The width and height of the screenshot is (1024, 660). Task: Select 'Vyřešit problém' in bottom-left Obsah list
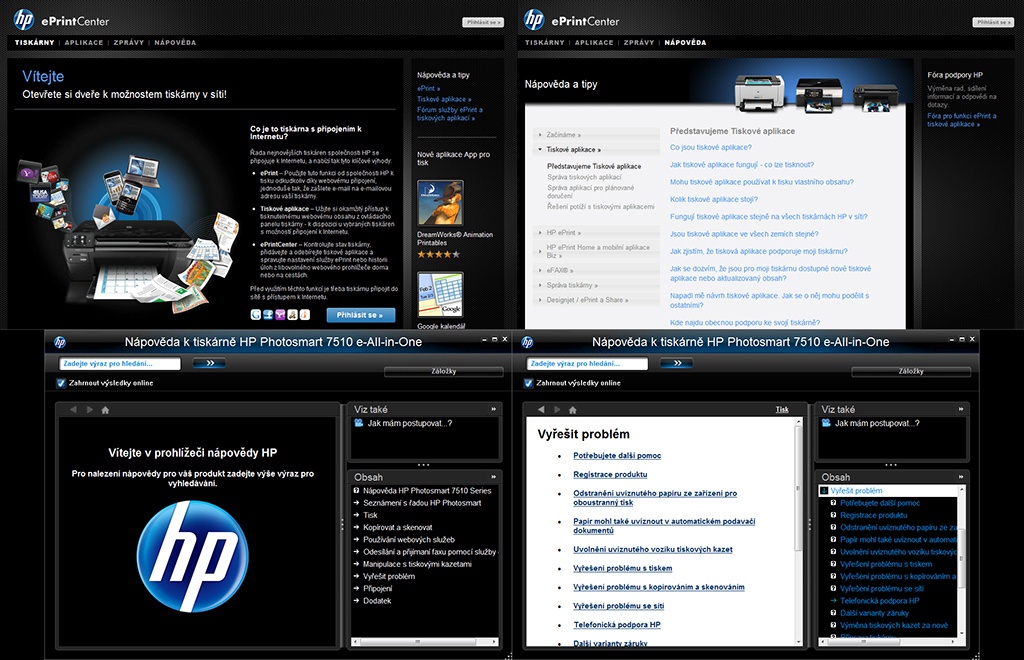tap(389, 576)
